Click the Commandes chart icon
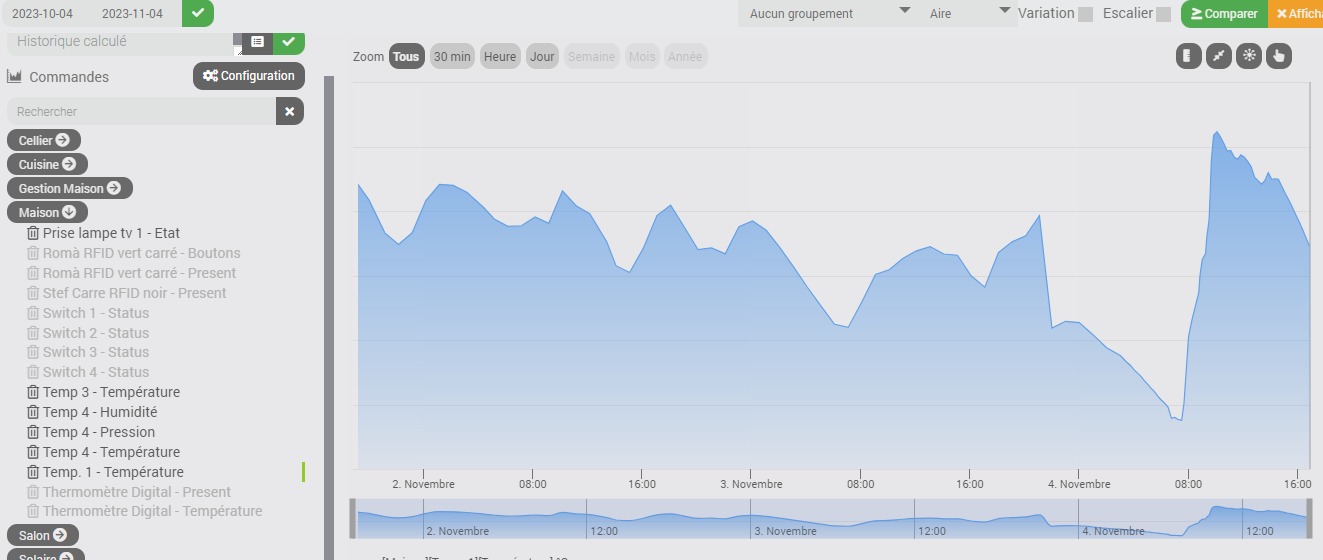The width and height of the screenshot is (1323, 560). 14,76
